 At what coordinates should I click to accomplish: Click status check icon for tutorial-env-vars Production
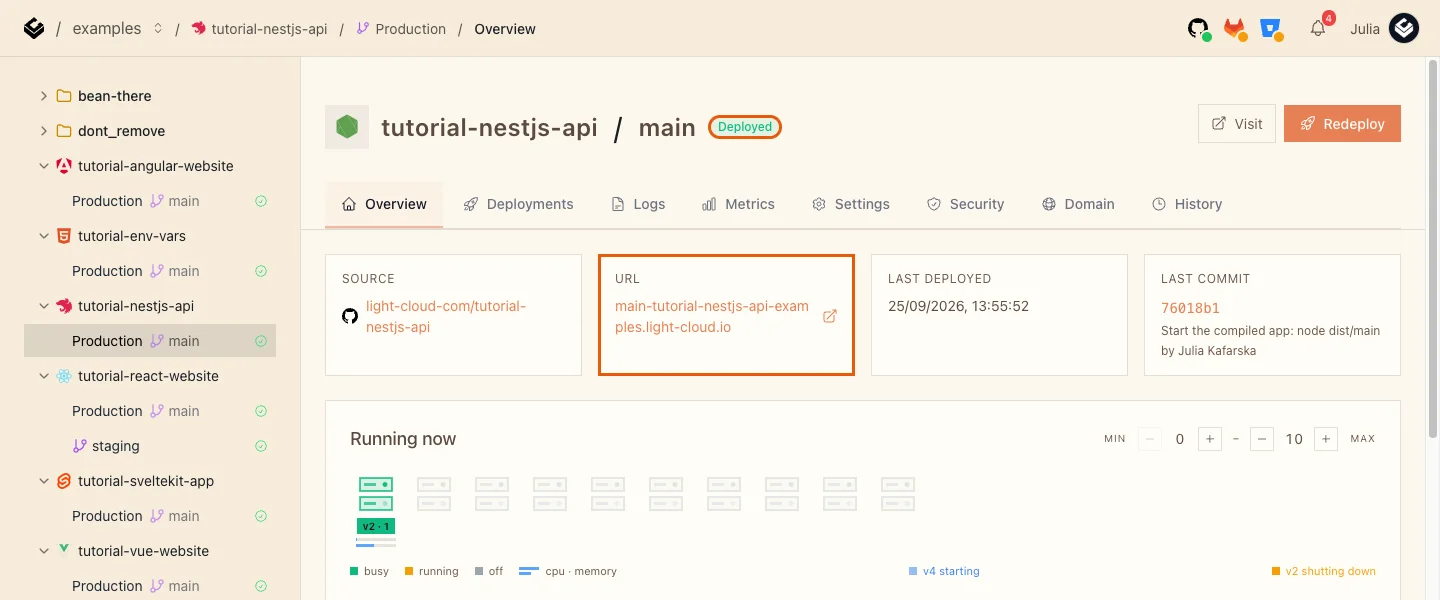point(261,271)
